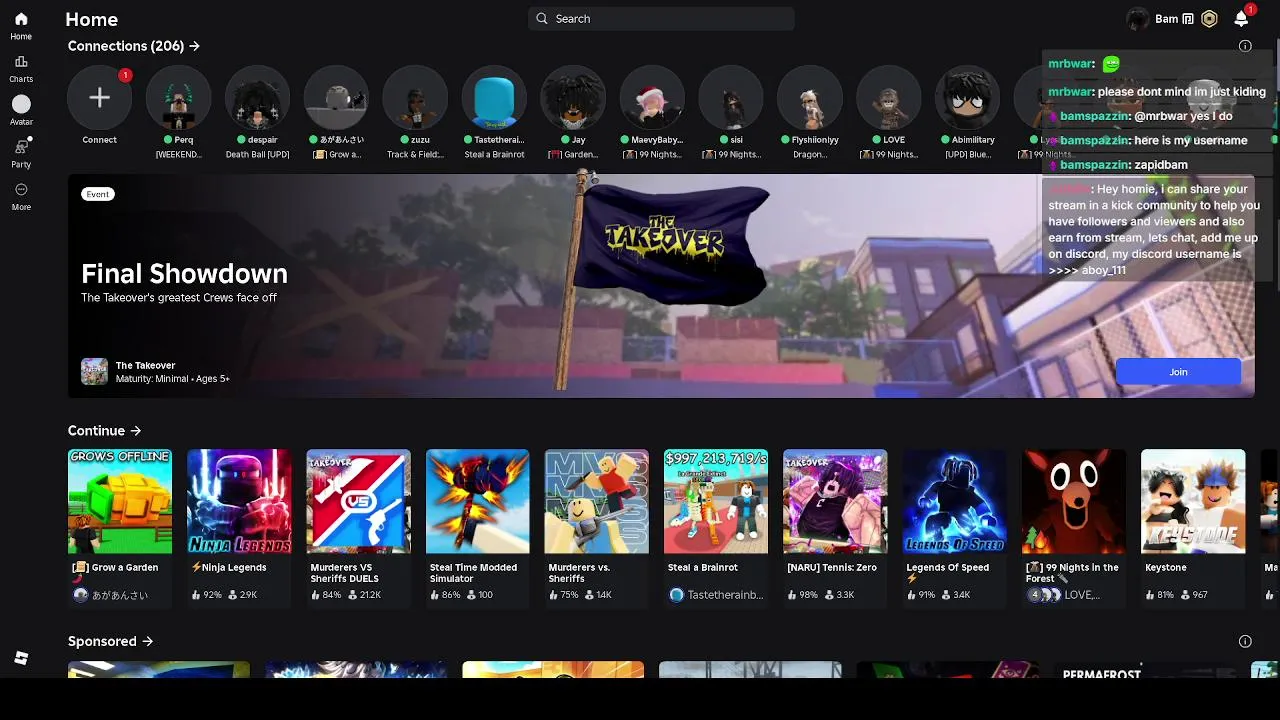This screenshot has width=1280, height=720.
Task: Open Ninja Legends game thumbnail
Action: tap(239, 501)
